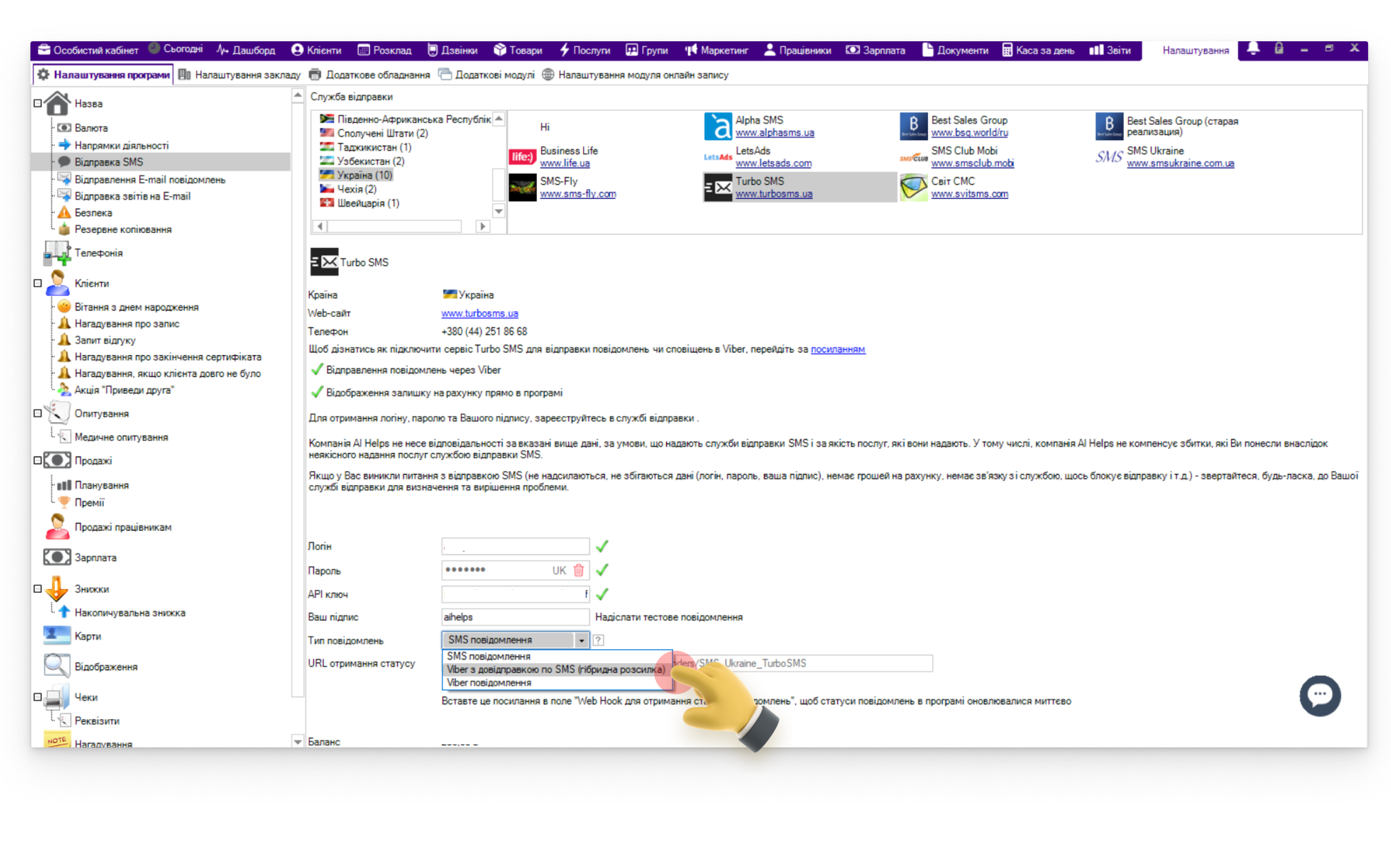
Task: Select Alpha SMS provider logo
Action: [718, 127]
